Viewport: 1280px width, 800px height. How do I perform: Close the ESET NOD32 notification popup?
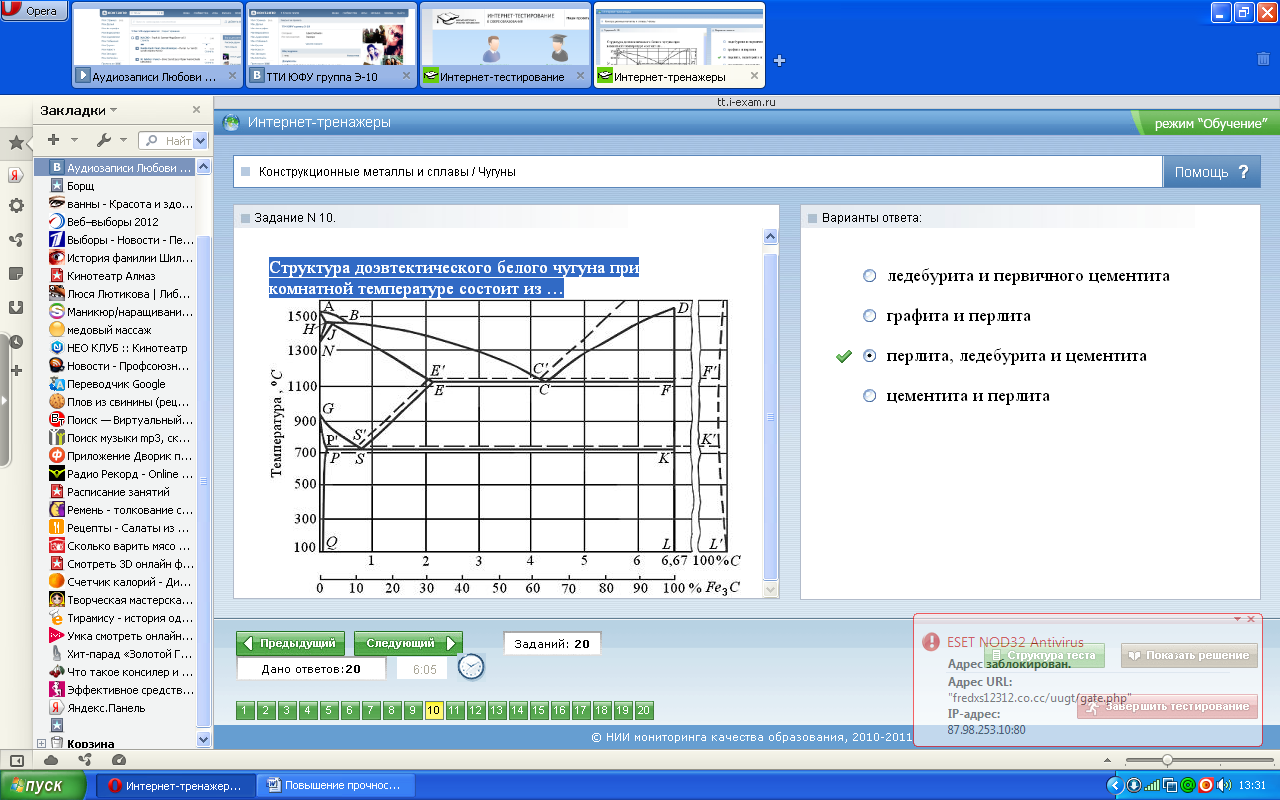pyautogui.click(x=1251, y=620)
